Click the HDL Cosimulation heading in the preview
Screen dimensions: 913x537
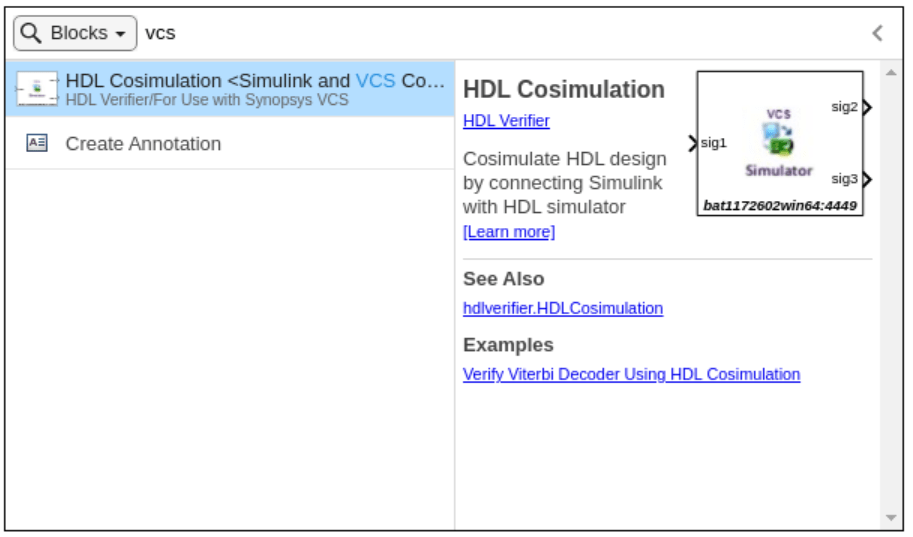[564, 90]
